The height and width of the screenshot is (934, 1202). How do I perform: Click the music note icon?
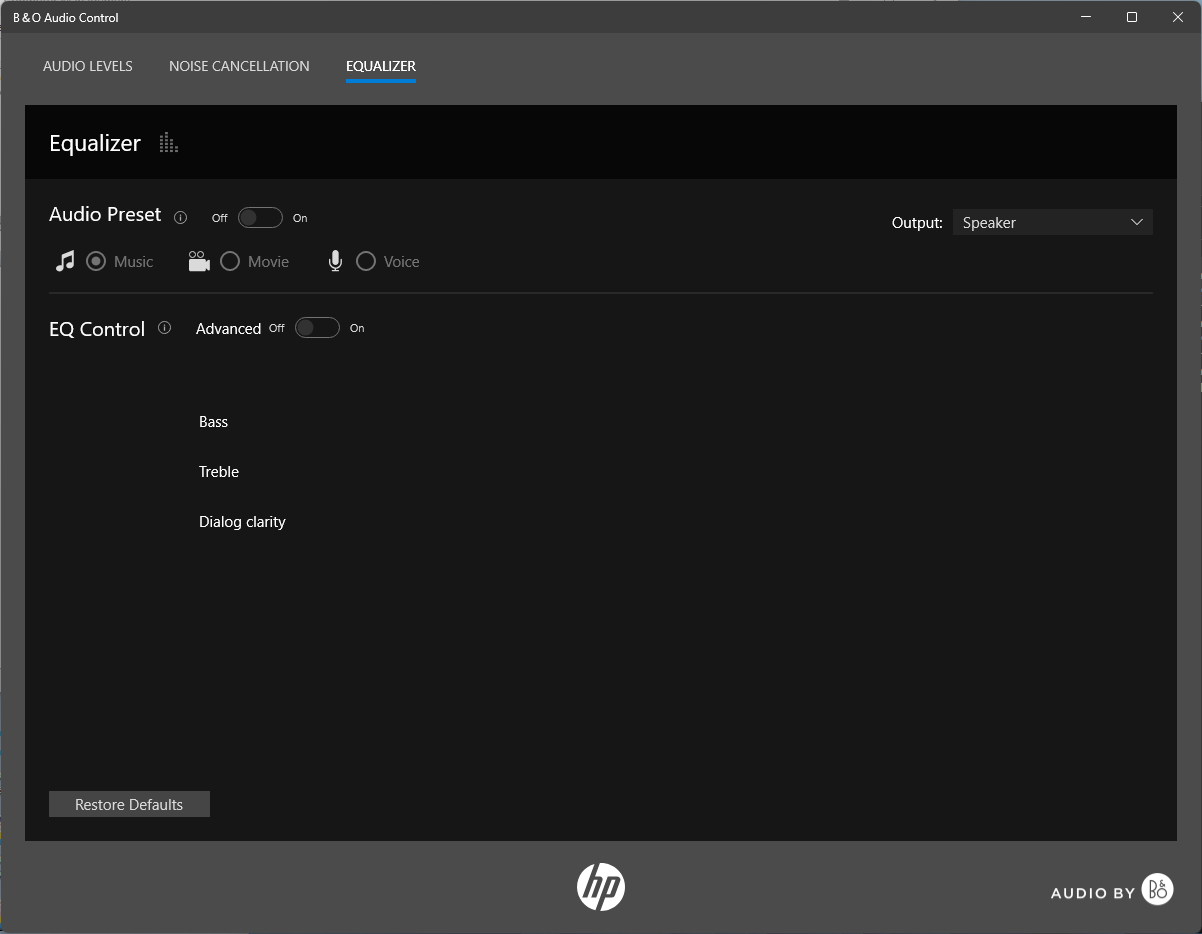click(x=65, y=262)
